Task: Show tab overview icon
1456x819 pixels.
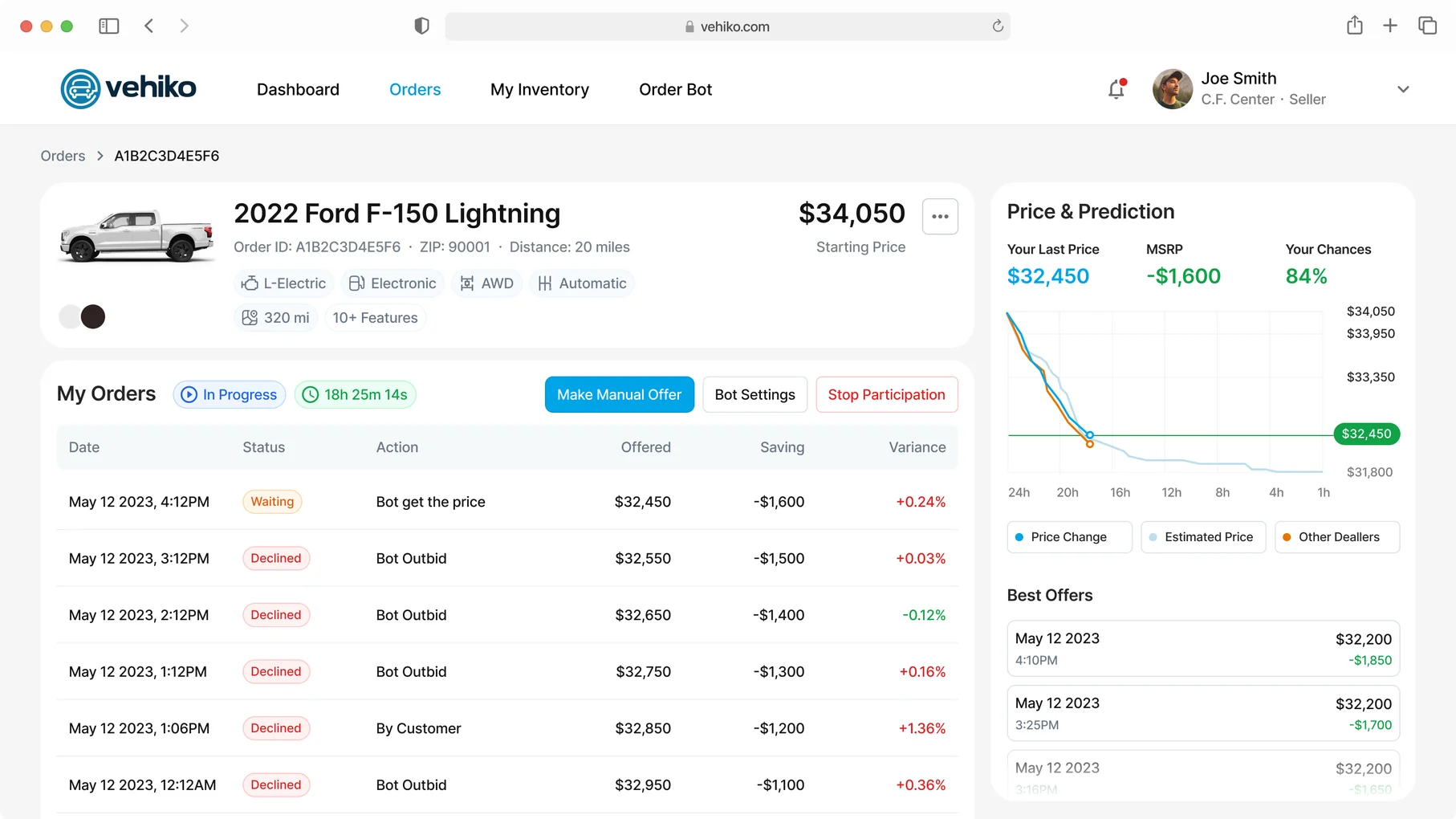Action: [1427, 26]
